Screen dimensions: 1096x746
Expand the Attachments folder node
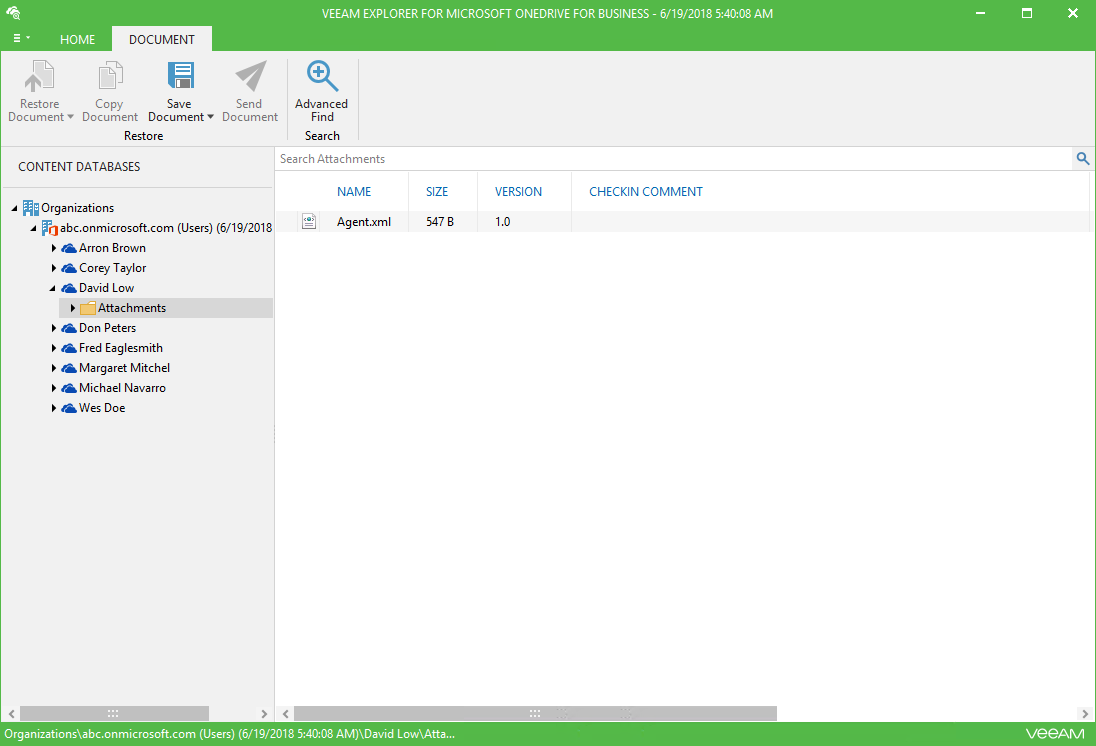(x=72, y=308)
